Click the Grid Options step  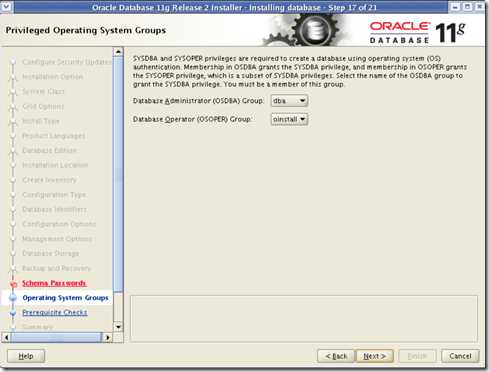43,106
